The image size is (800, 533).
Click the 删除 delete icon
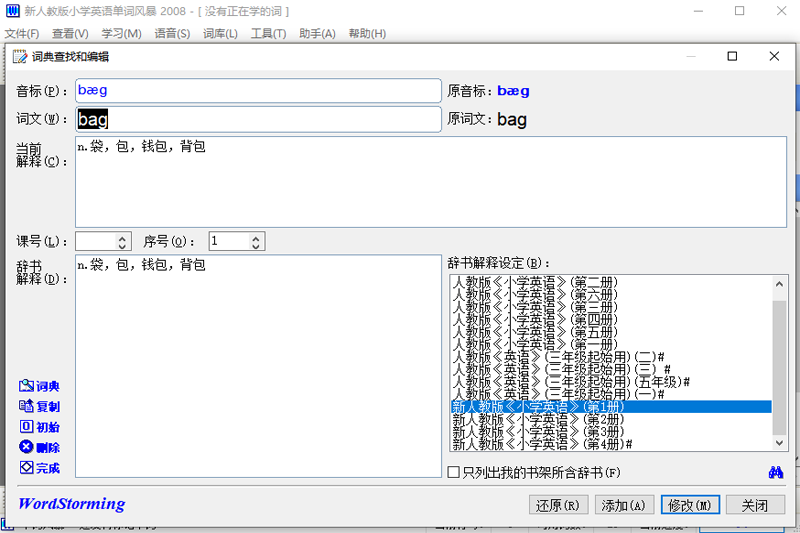[39, 447]
